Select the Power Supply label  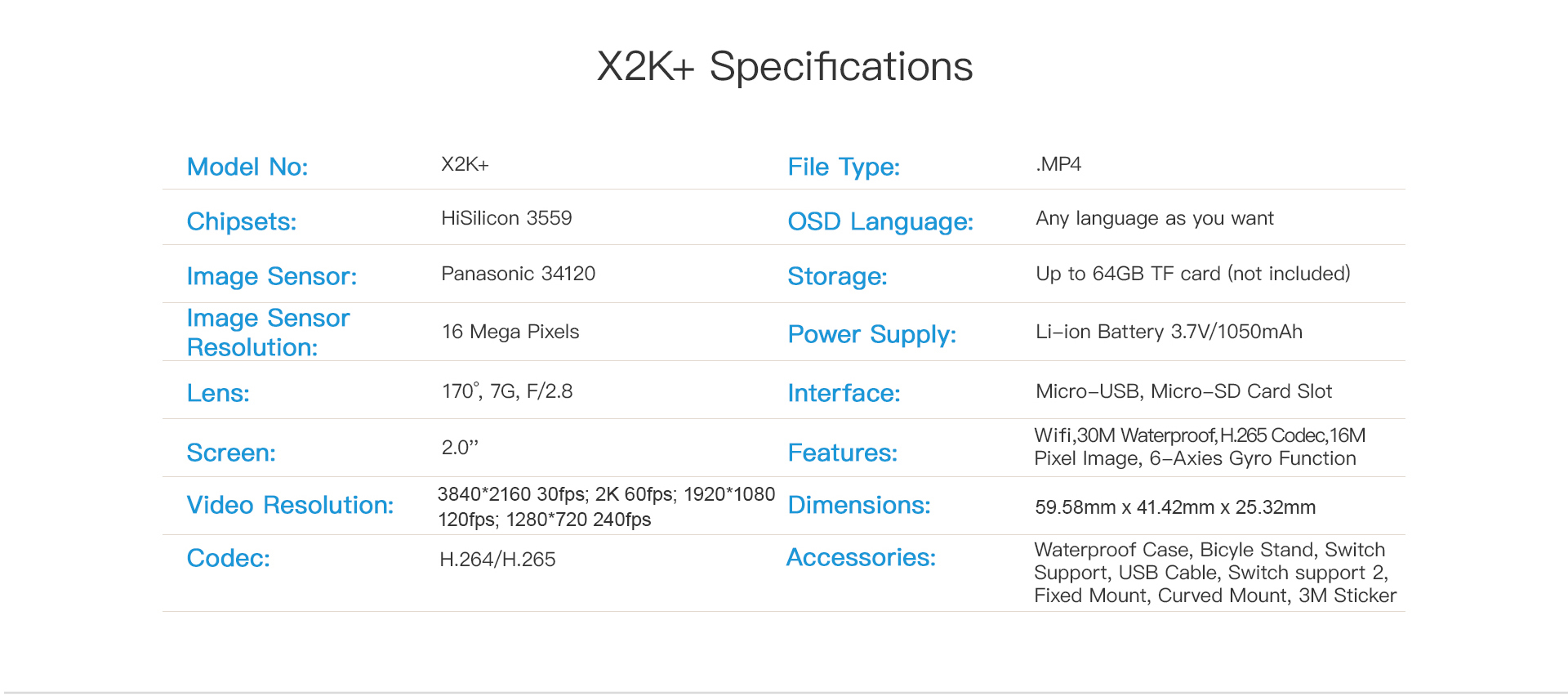coord(871,334)
